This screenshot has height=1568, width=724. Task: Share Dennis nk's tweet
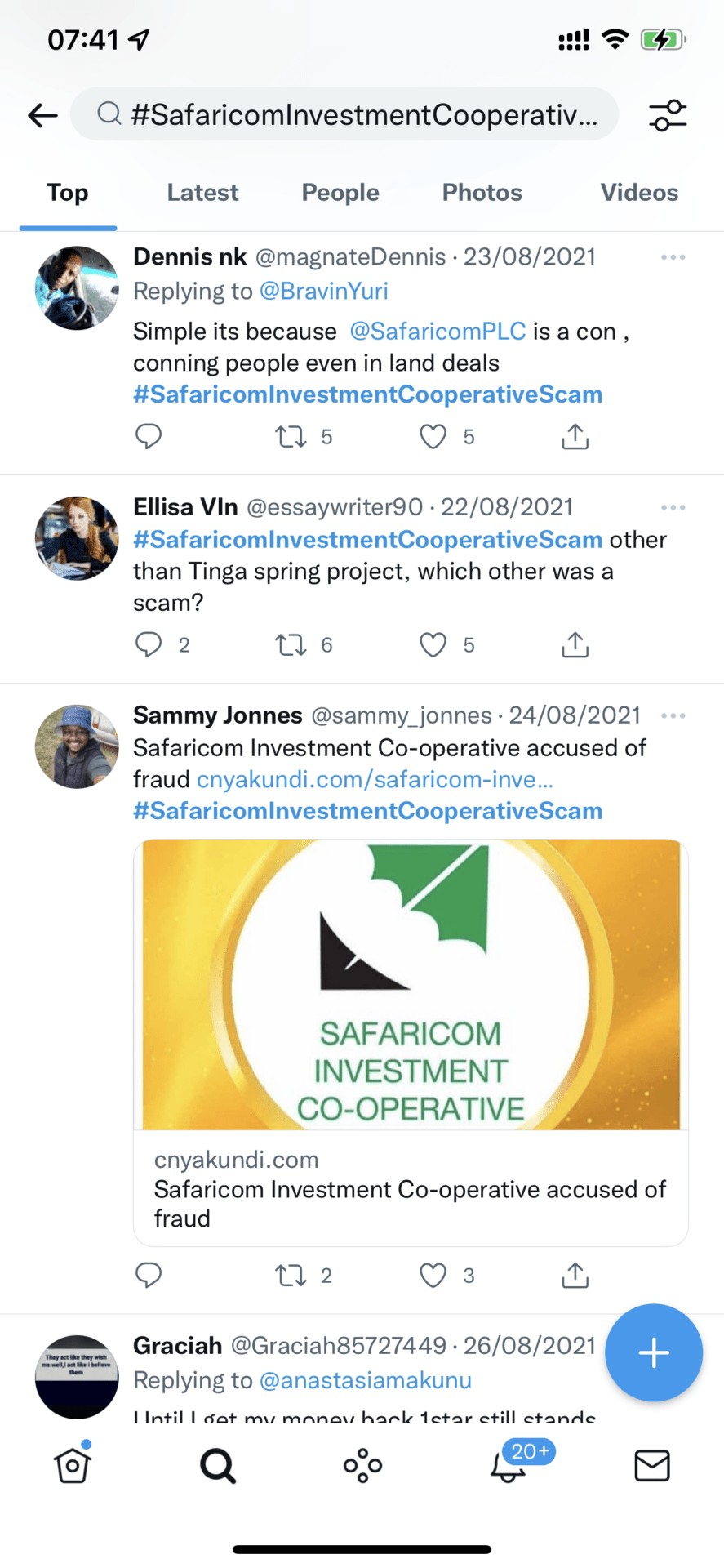(x=575, y=437)
